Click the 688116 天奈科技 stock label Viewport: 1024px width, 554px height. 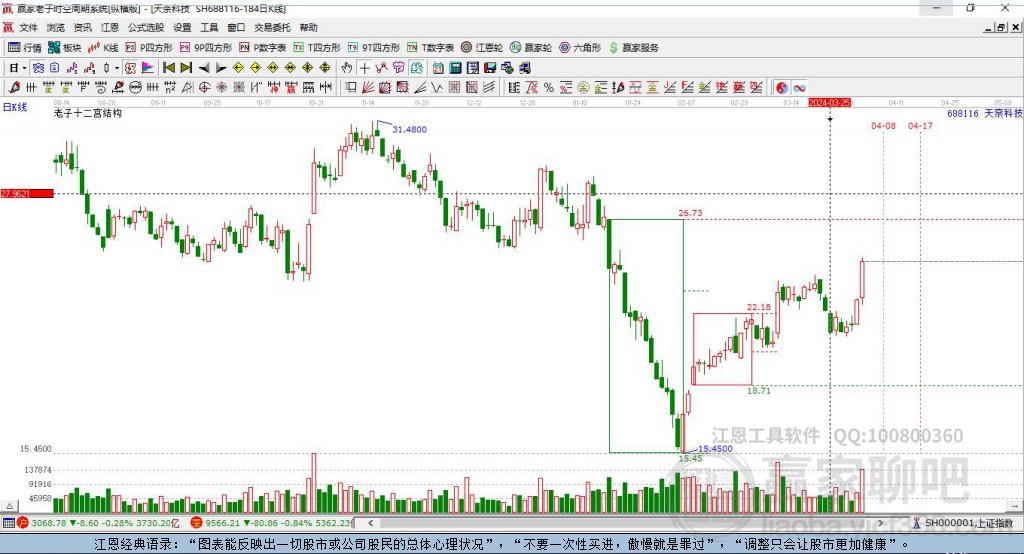984,113
